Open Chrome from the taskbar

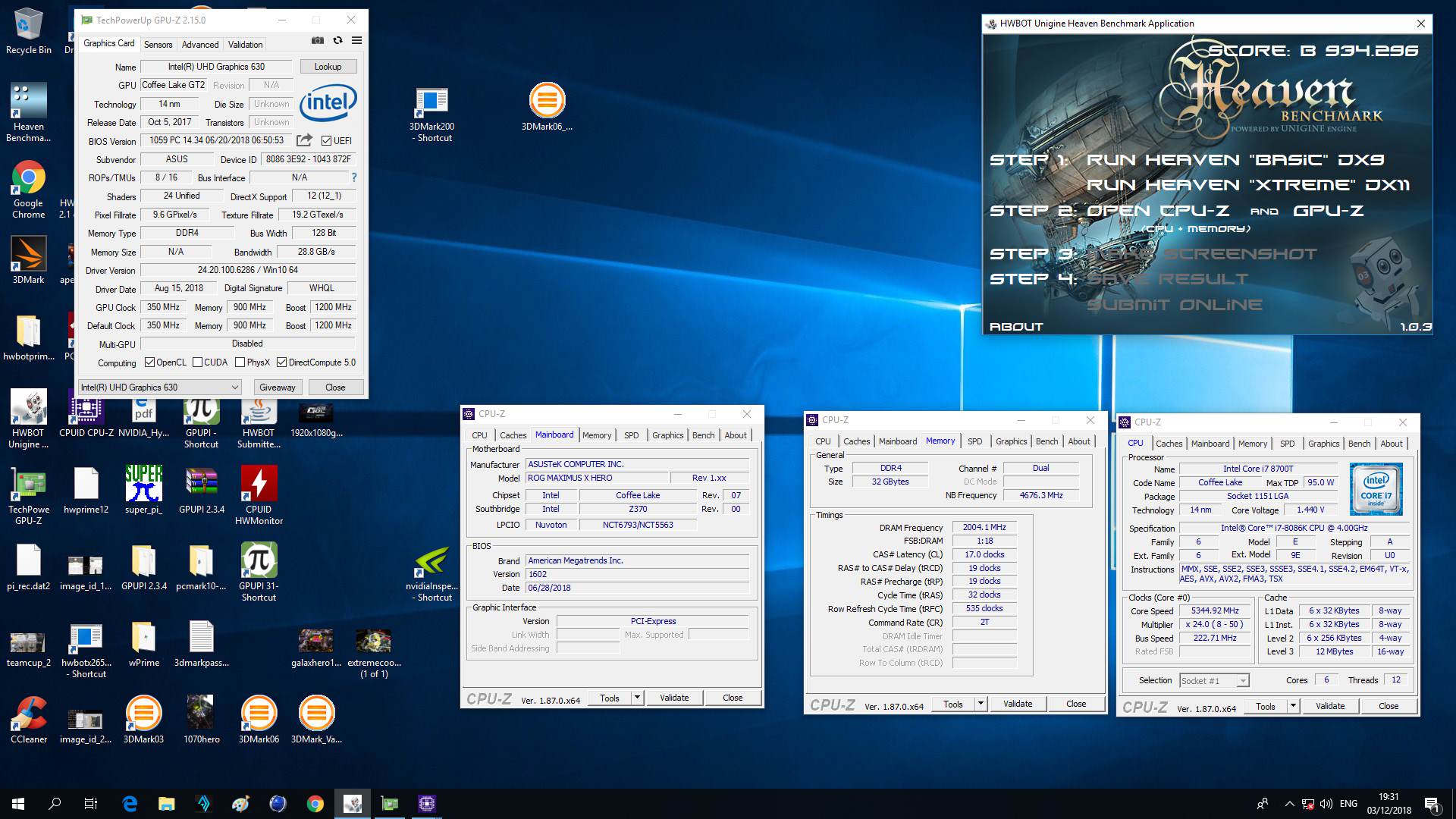[315, 804]
